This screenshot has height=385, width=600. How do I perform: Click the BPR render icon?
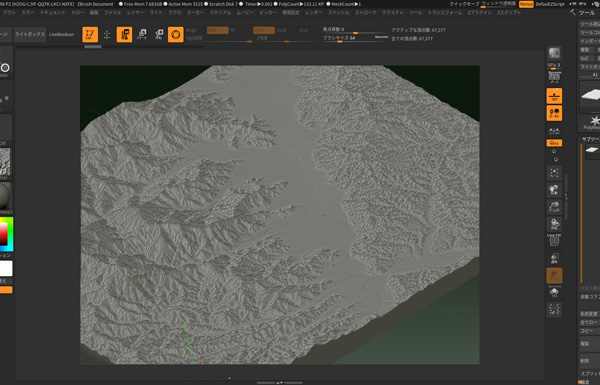(554, 53)
